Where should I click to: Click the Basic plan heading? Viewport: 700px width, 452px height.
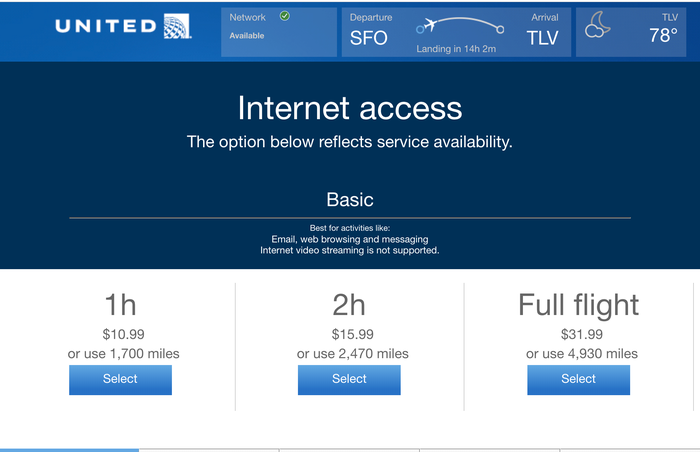(x=350, y=199)
